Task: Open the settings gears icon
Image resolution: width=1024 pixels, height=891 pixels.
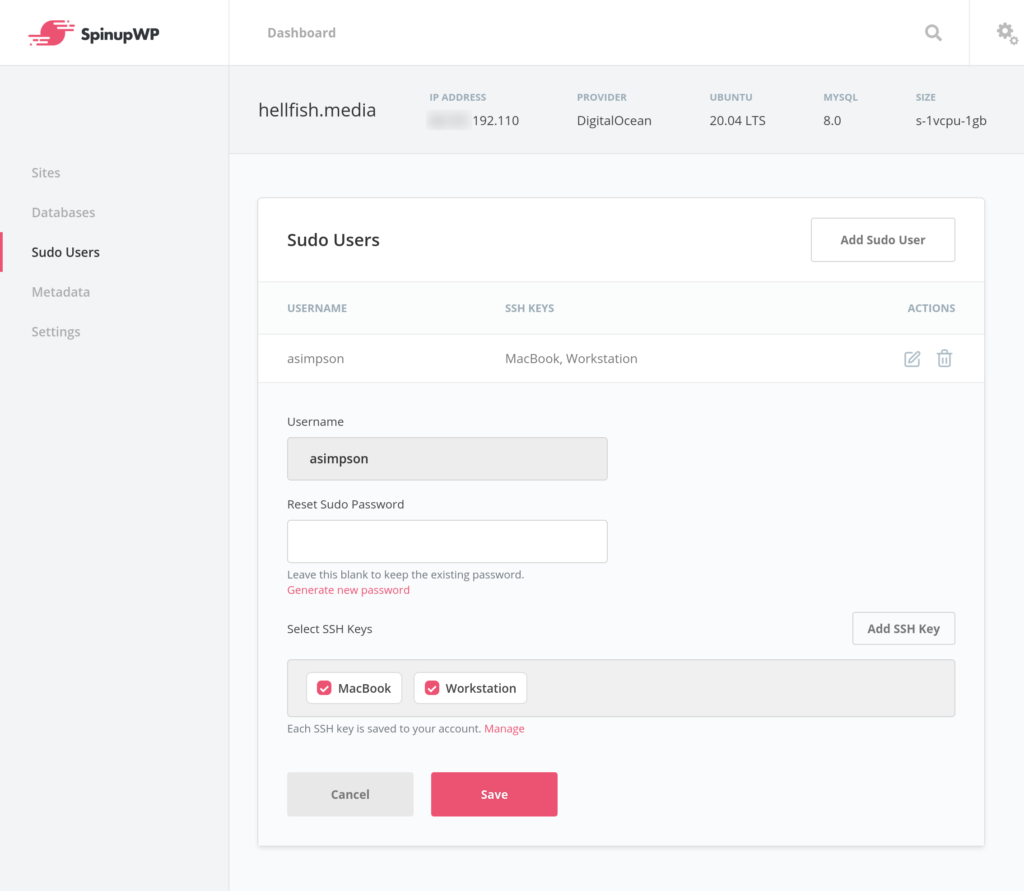Action: tap(1006, 33)
